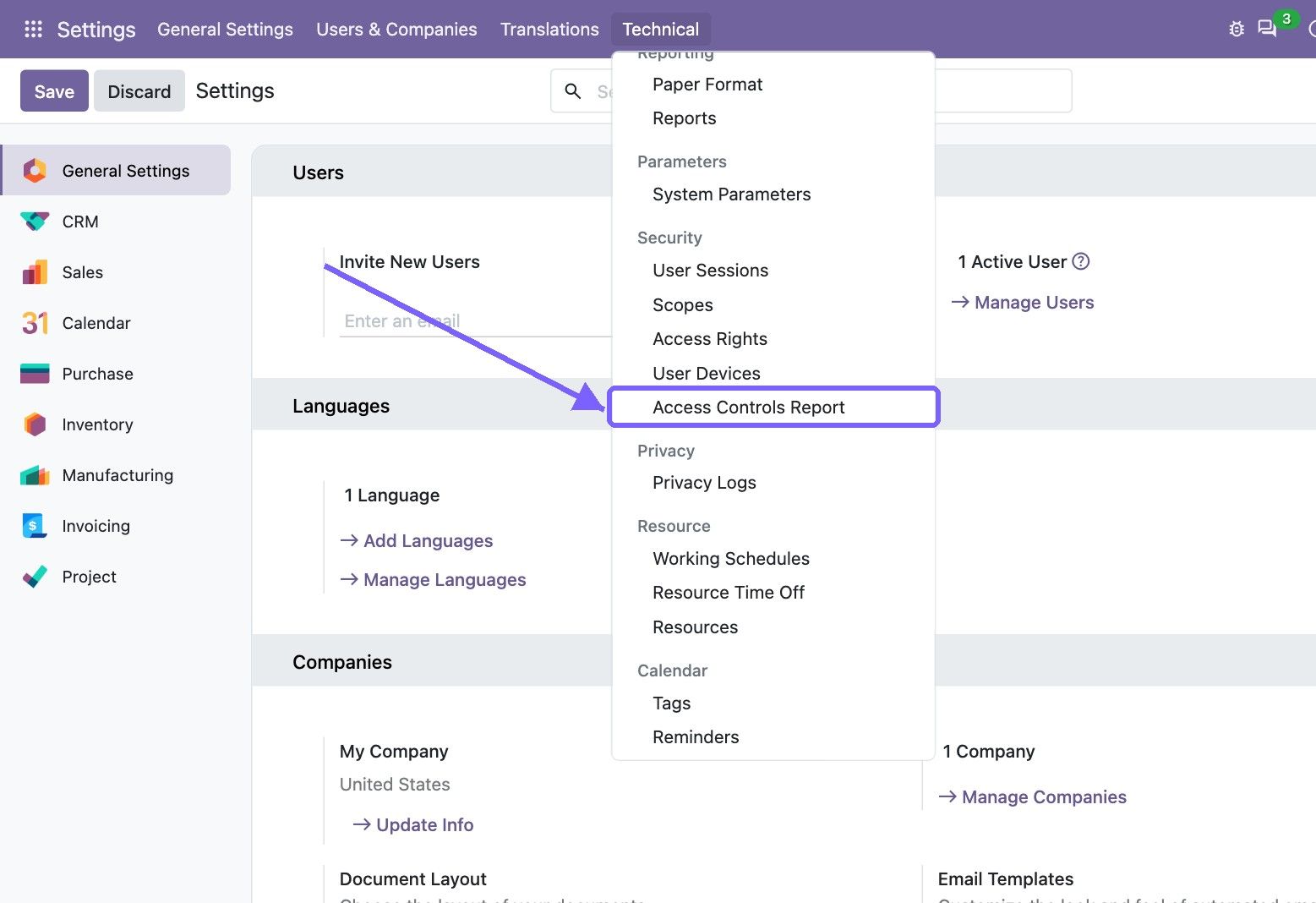This screenshot has width=1316, height=903.
Task: Open the General Settings top menu
Action: tap(225, 30)
